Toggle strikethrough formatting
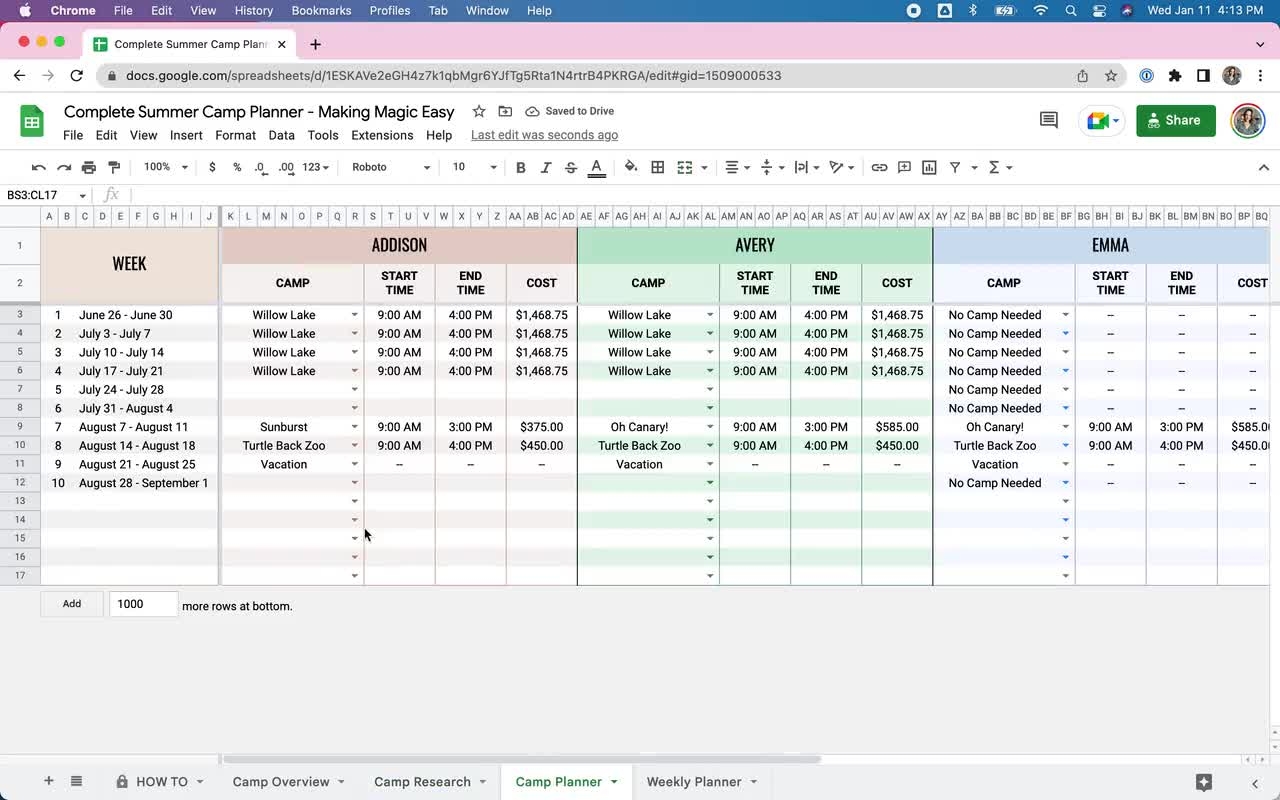Screen dimensions: 1280x800 (x=571, y=167)
